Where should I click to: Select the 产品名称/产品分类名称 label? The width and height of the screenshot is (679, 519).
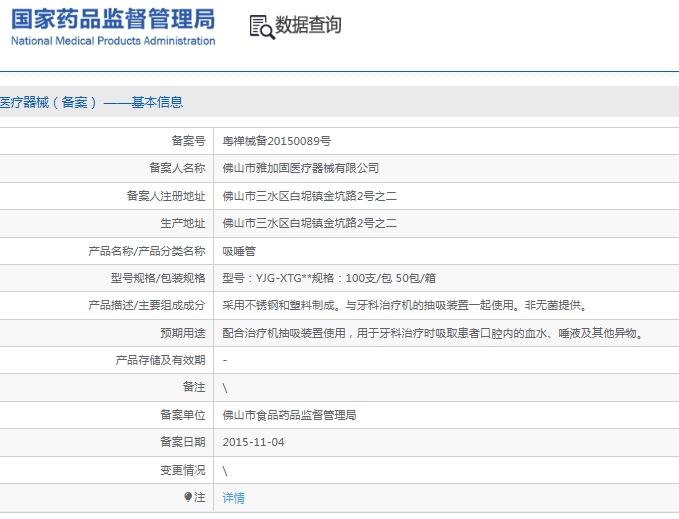coord(147,251)
